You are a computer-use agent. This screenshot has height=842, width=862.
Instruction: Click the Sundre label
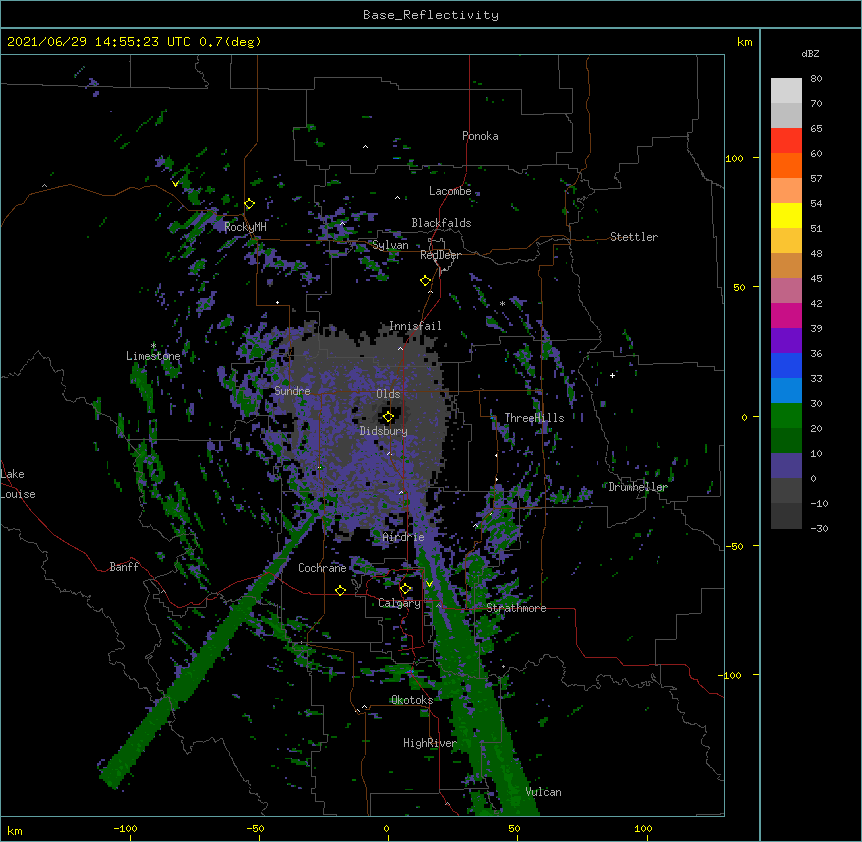point(292,391)
